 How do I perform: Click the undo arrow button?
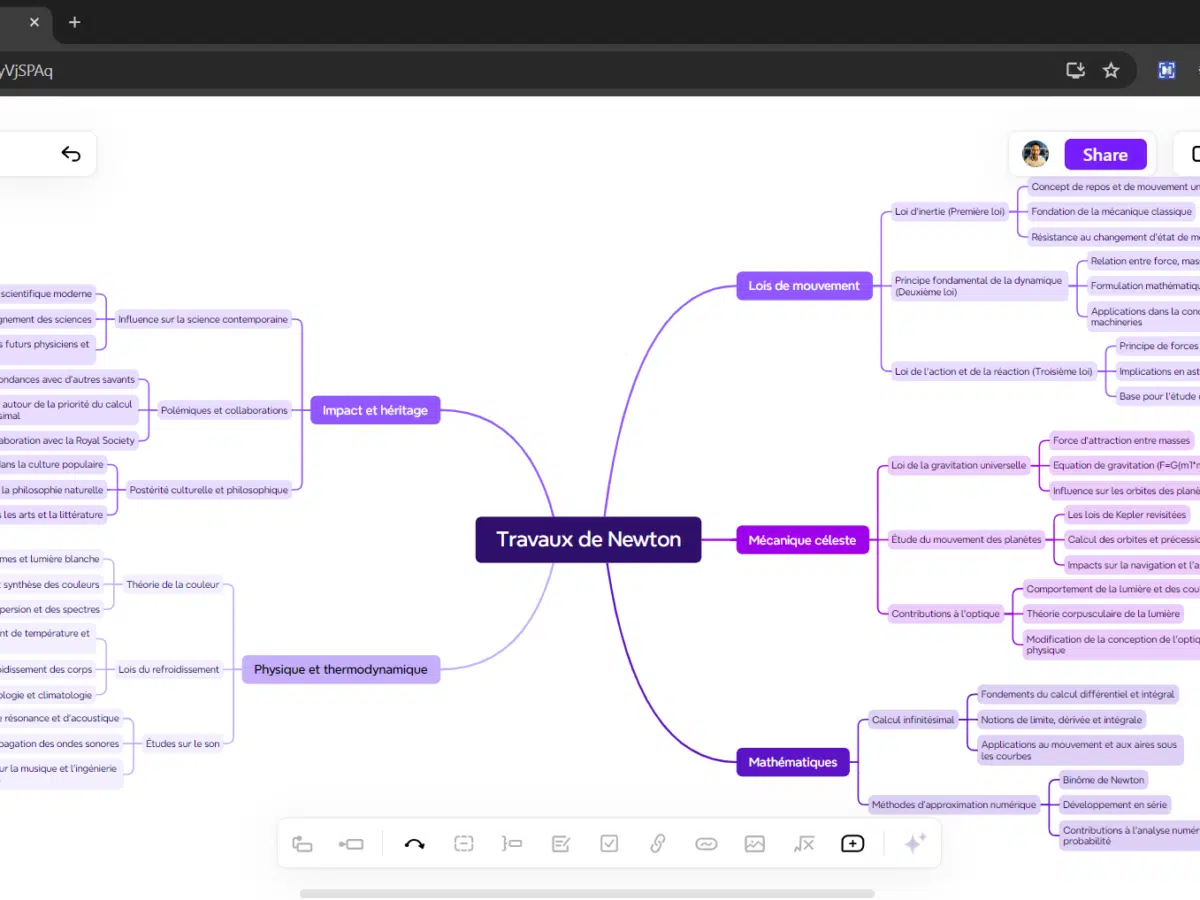[71, 154]
